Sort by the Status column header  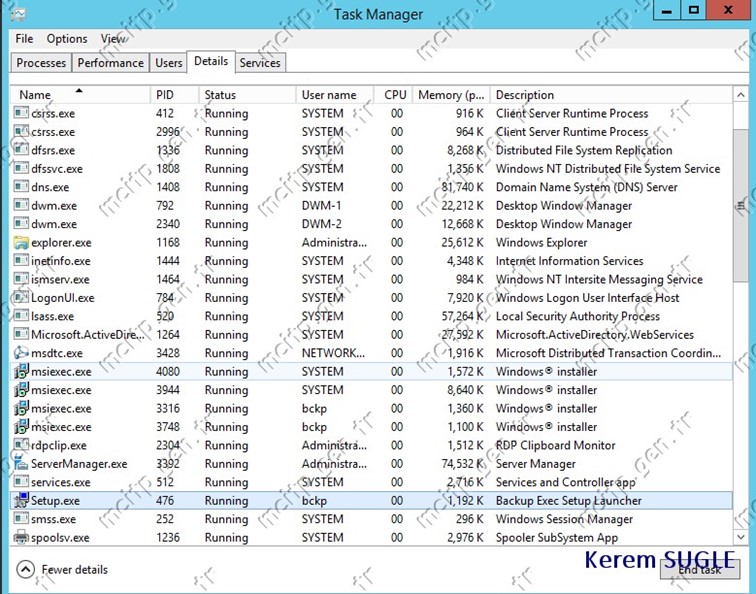tap(247, 94)
